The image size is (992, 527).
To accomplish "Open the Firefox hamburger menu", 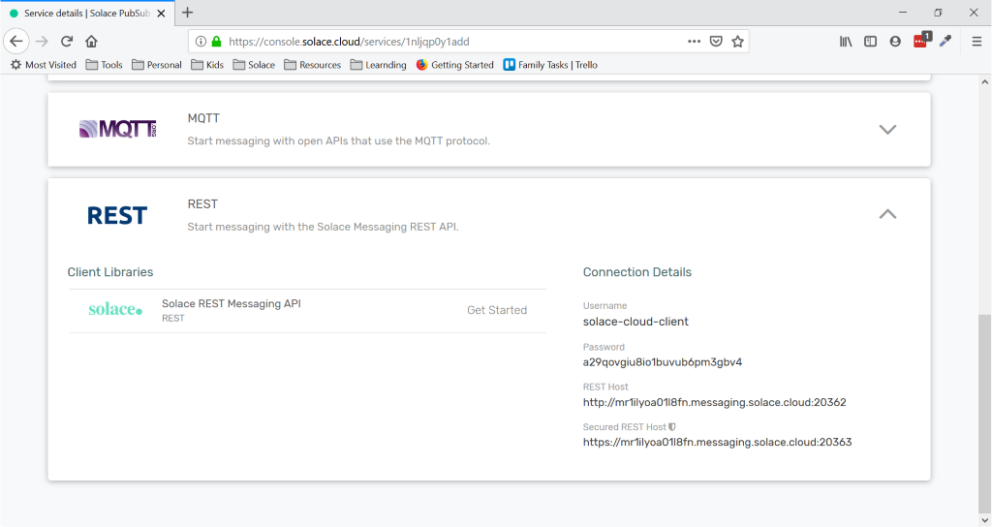I will pos(977,41).
